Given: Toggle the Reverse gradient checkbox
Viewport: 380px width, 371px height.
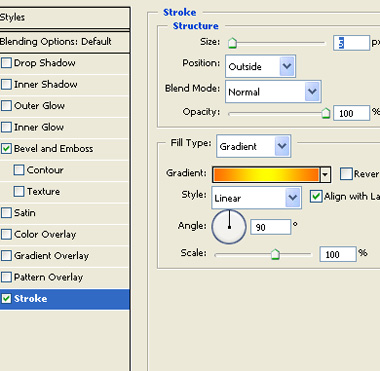Looking at the screenshot, I should point(346,174).
